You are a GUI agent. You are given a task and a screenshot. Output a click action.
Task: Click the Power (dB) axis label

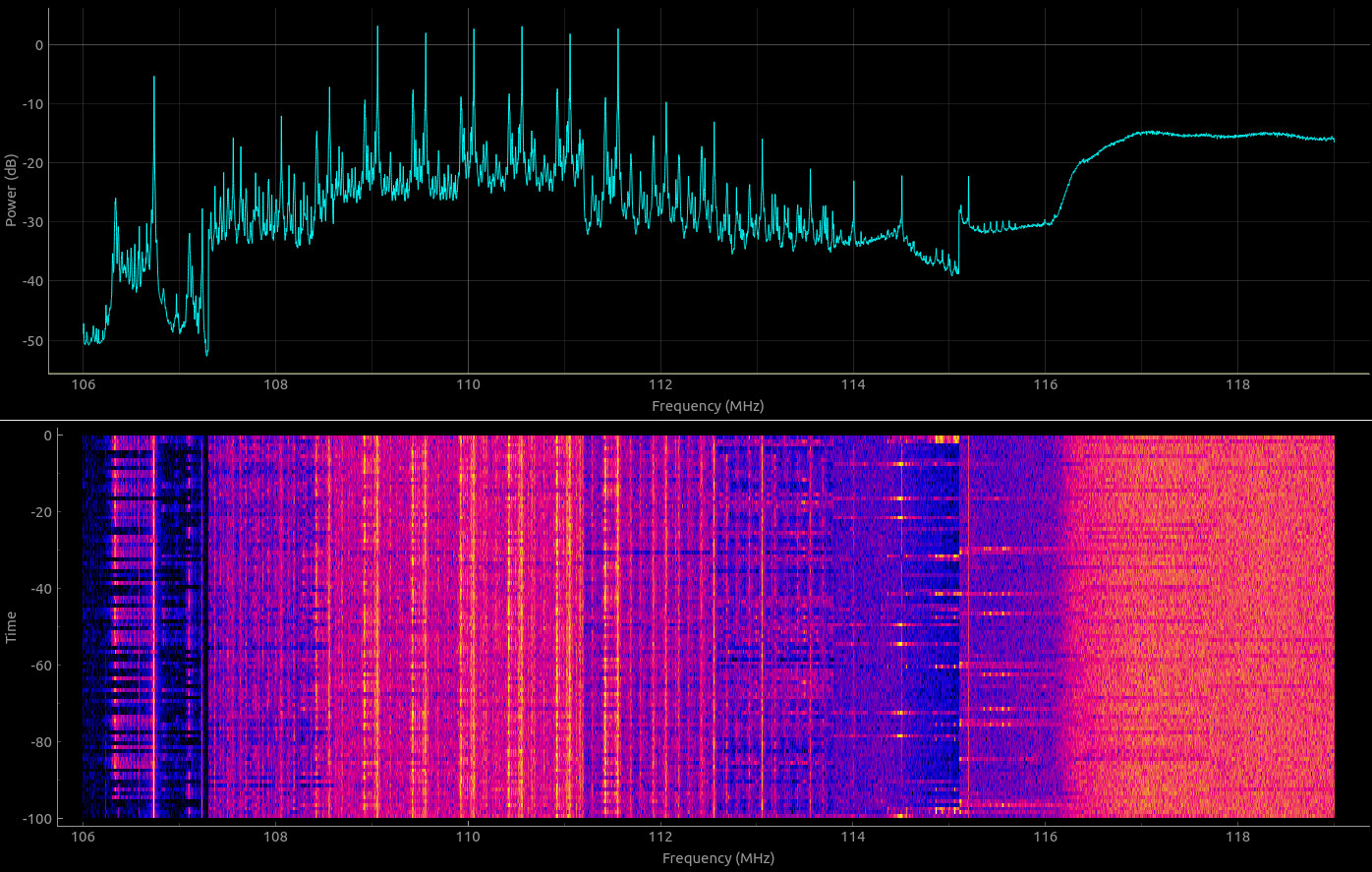point(11,191)
